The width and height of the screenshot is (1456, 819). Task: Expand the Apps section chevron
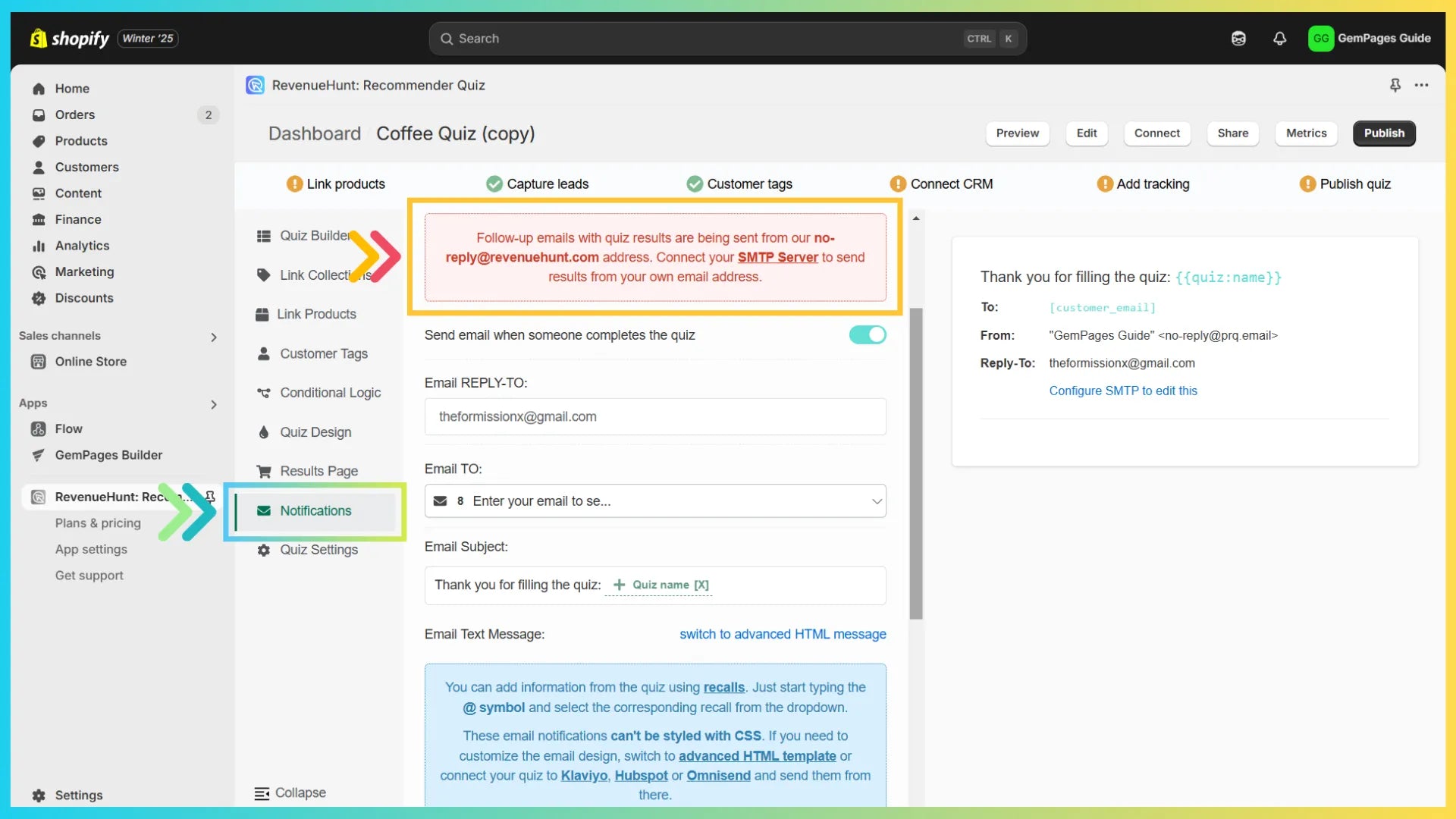tap(214, 404)
